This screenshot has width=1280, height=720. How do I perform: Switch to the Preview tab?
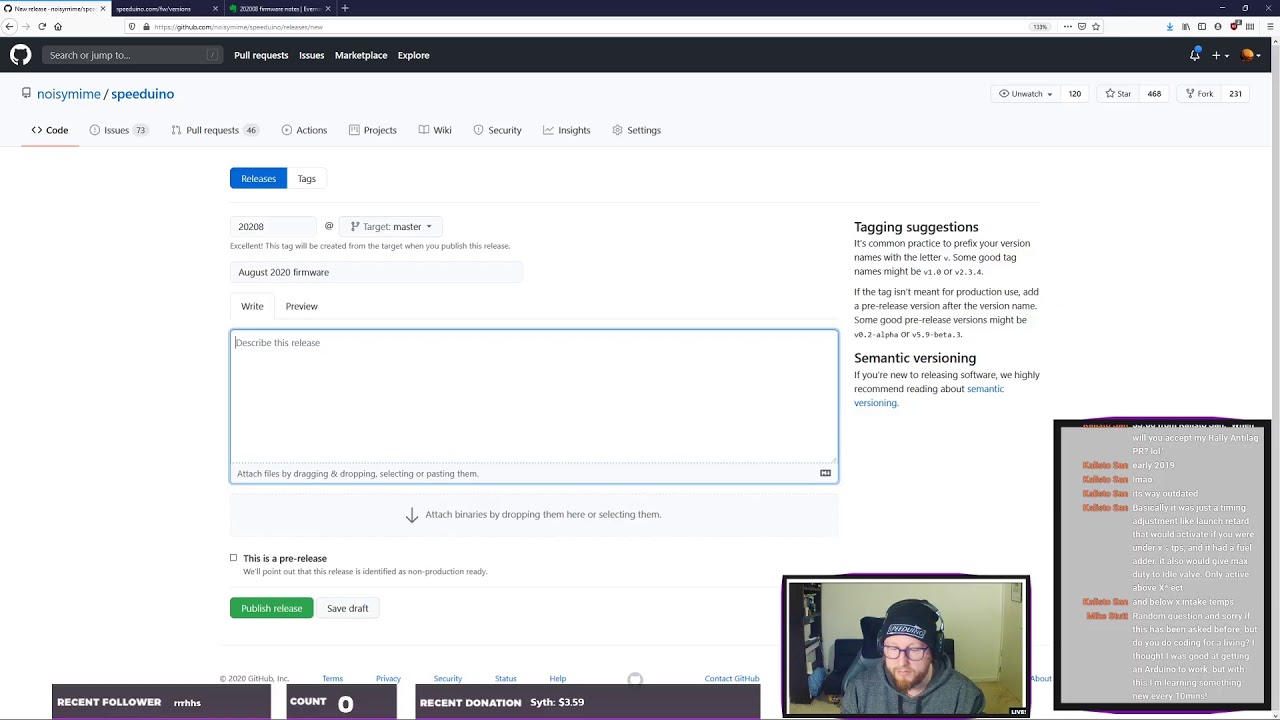[301, 306]
